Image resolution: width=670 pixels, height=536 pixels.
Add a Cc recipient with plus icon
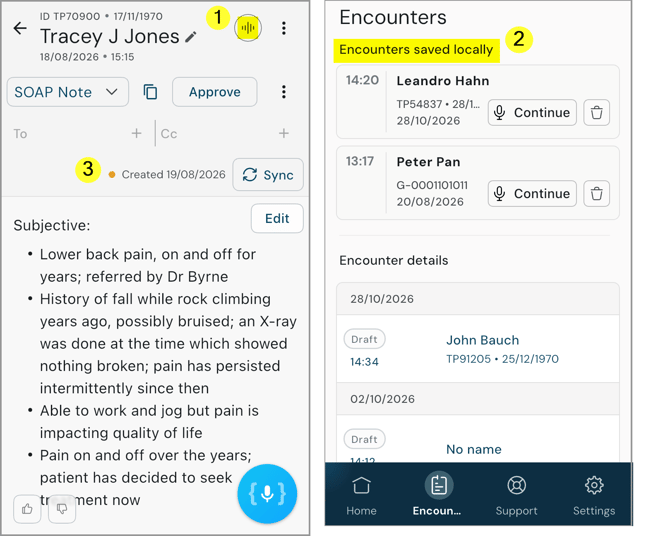point(284,133)
